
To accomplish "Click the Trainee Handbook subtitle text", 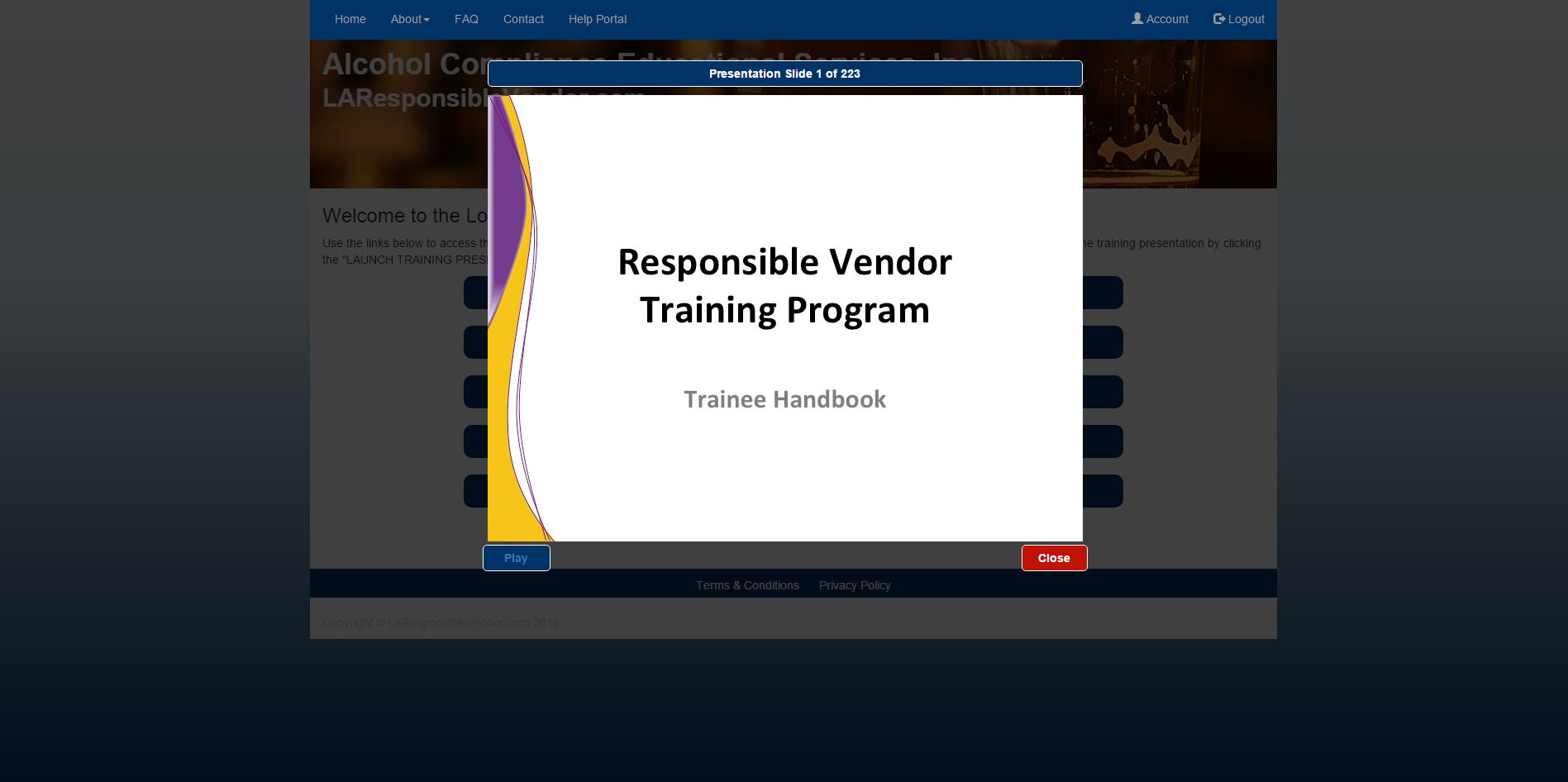I will (784, 399).
